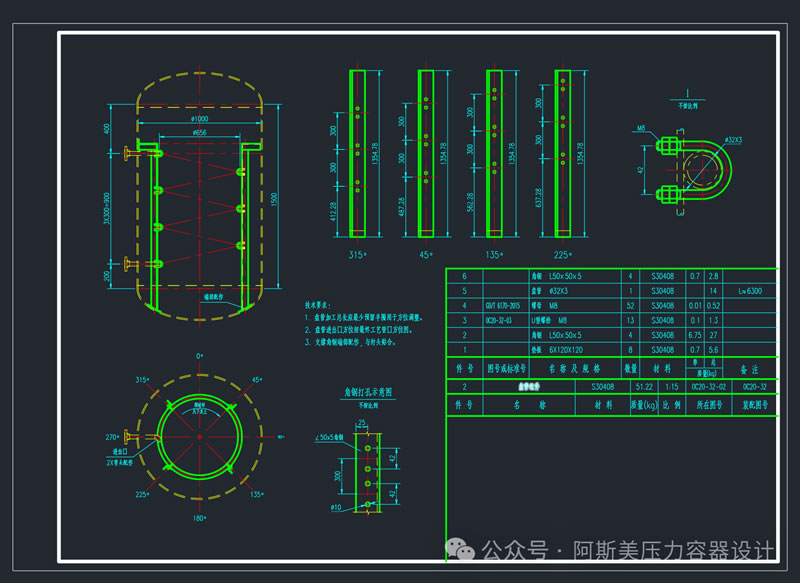Select the ø656 coil diameter dimension
Screen dimensions: 800x583
[x=198, y=132]
